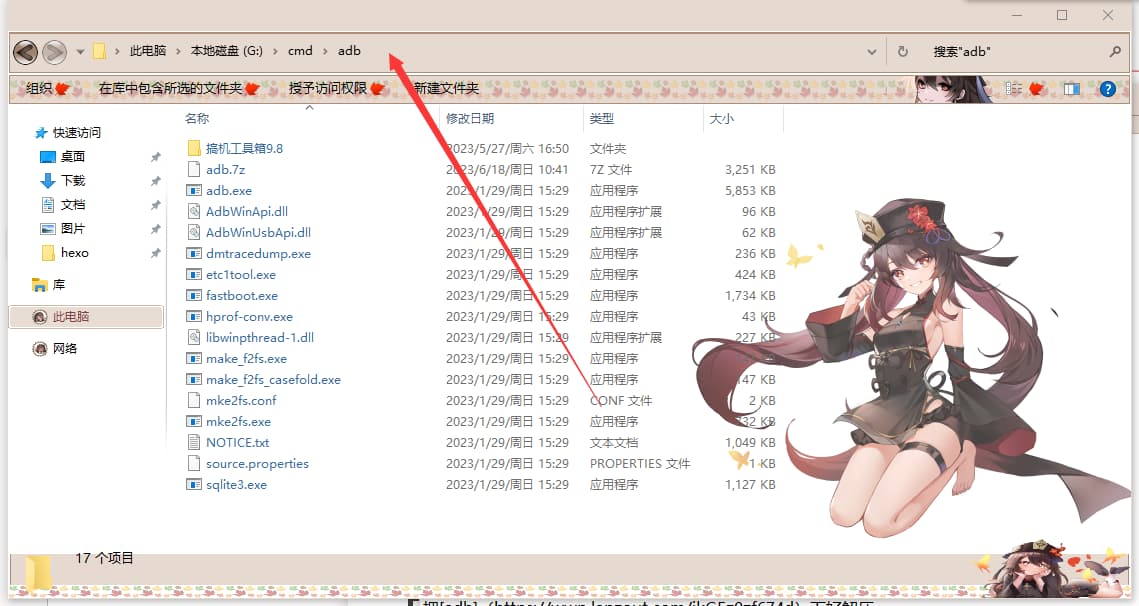Select the file dmtracedump.exe

tap(258, 254)
